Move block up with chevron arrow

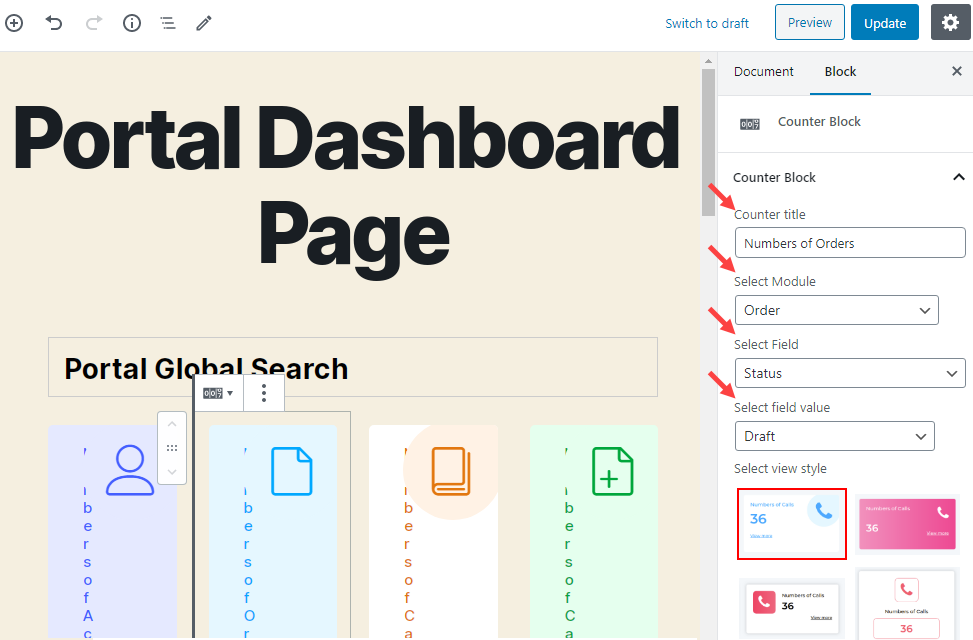tap(172, 425)
